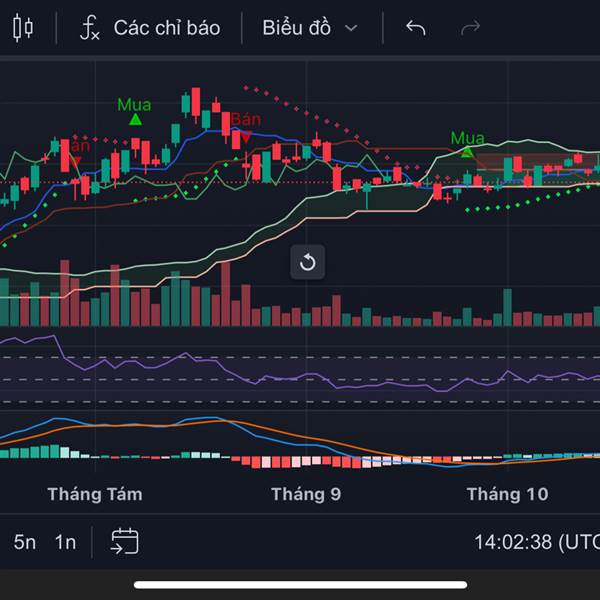This screenshot has height=600, width=600.
Task: Click the fx function icon
Action: pos(90,28)
